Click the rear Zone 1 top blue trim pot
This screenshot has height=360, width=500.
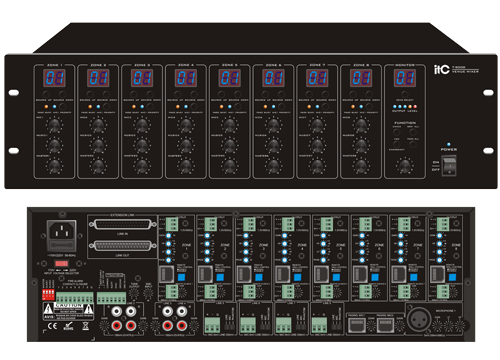(168, 236)
